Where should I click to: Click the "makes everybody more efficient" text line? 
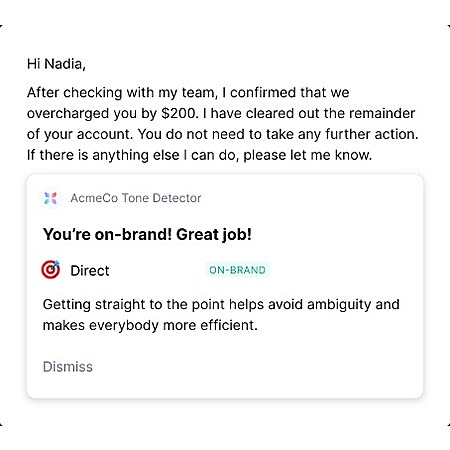(x=150, y=325)
